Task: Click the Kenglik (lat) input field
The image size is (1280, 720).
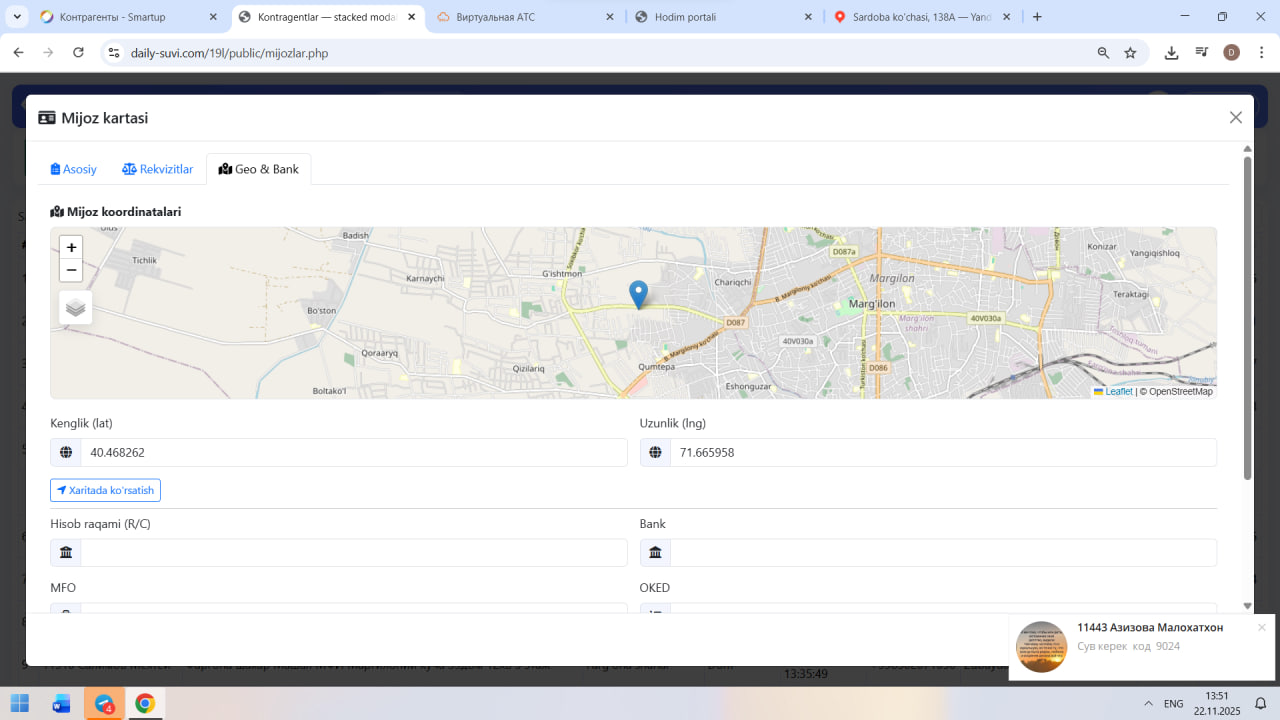Action: point(353,453)
